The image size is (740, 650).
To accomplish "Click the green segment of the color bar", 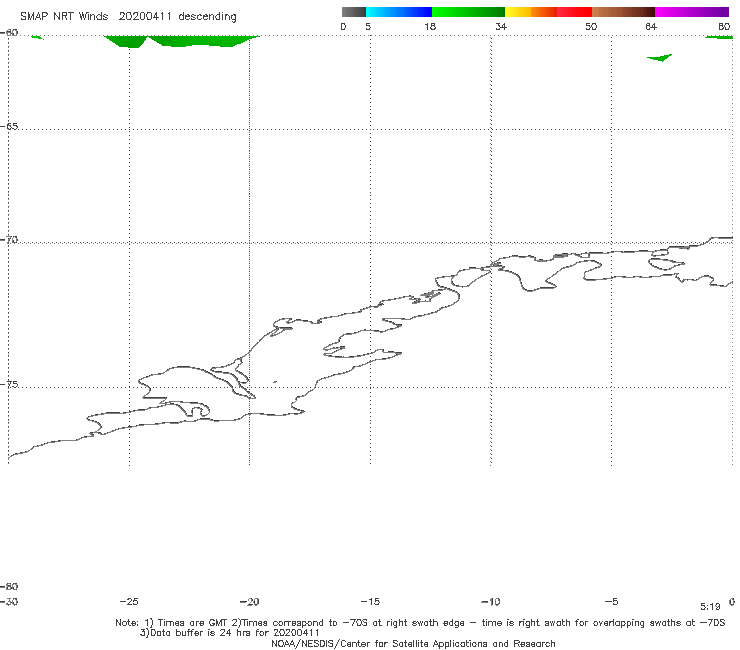I will (x=468, y=12).
